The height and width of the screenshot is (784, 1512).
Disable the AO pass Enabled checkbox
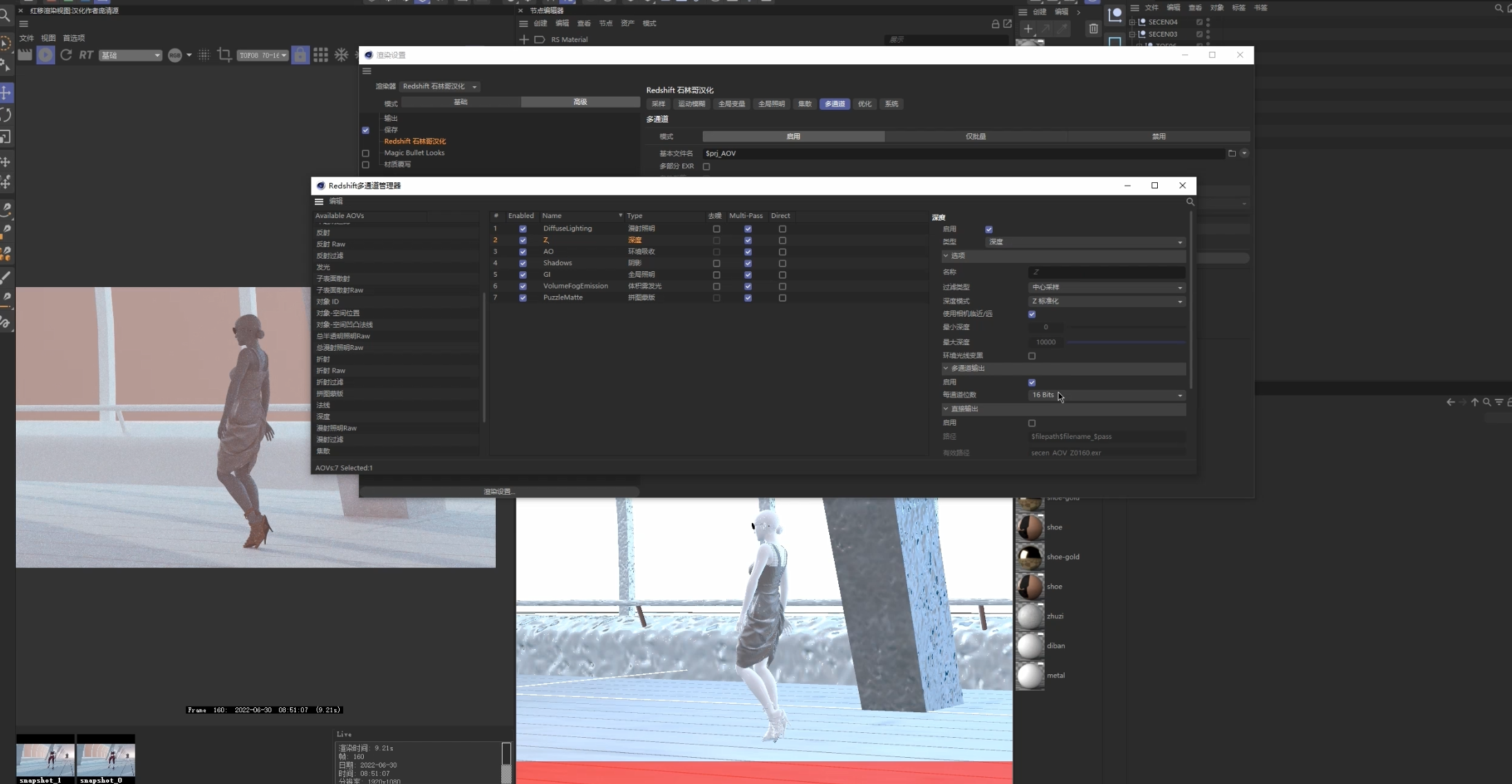click(523, 252)
